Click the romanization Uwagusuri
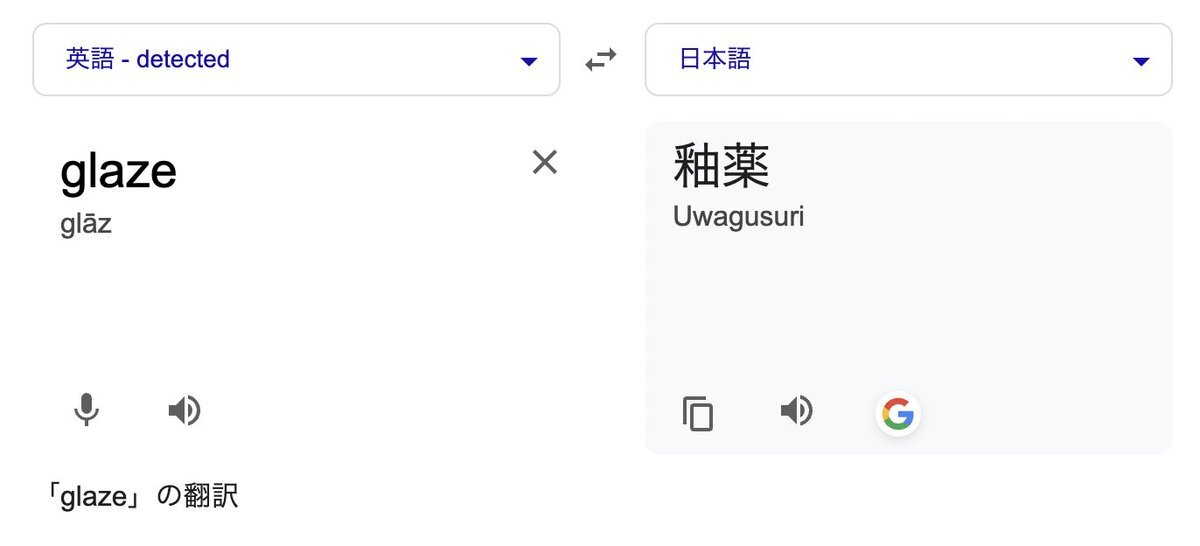Viewport: 1200px width, 546px height. click(739, 216)
